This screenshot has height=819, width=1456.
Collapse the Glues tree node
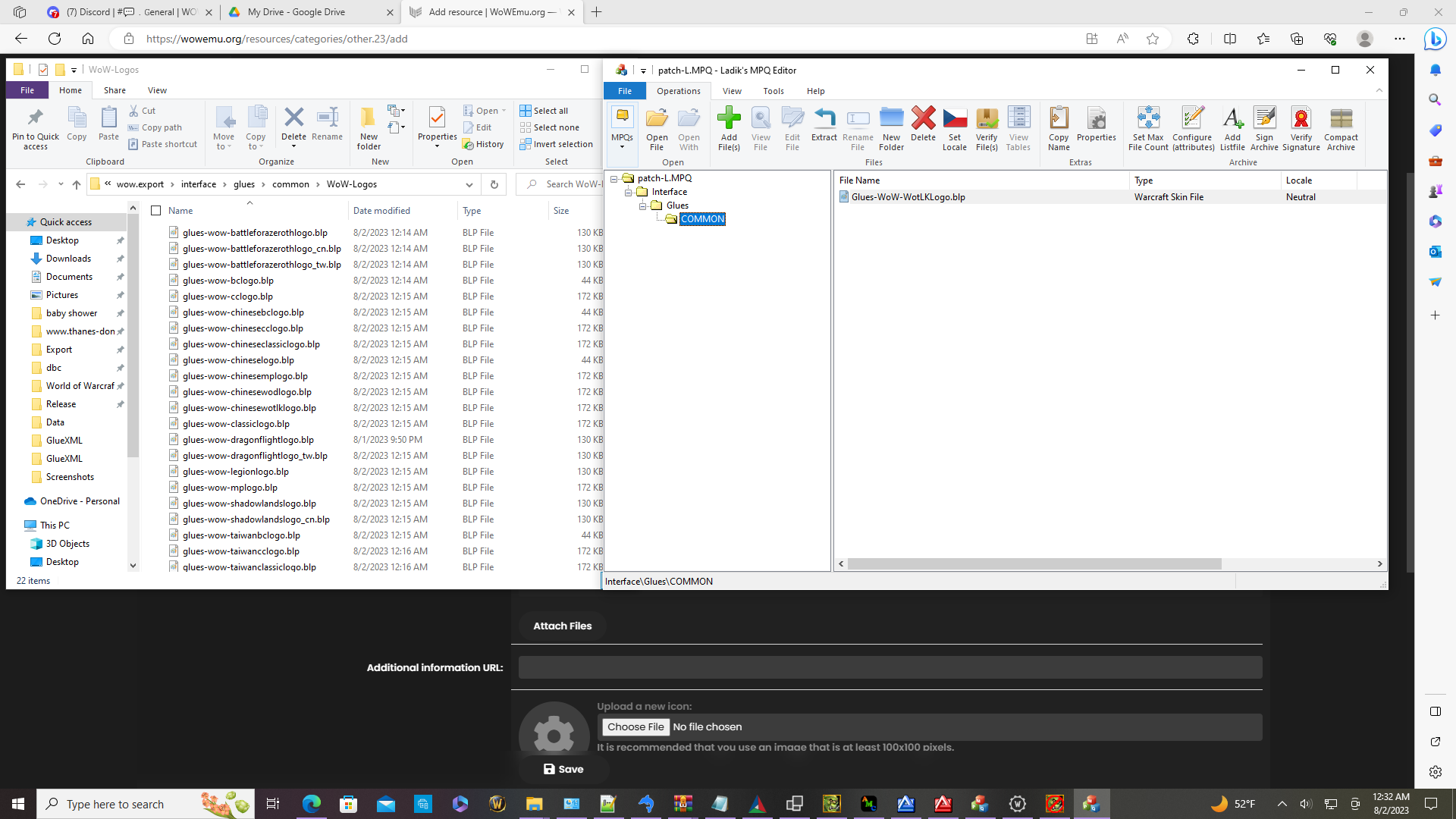coord(642,206)
